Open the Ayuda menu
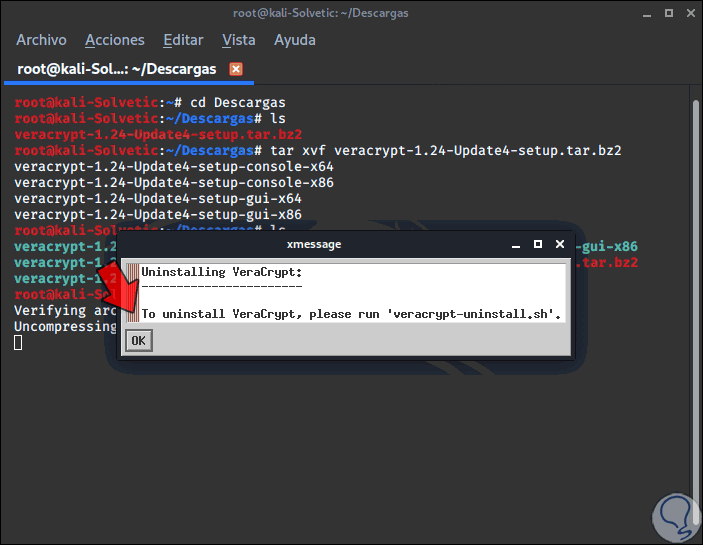This screenshot has height=545, width=703. pos(295,40)
